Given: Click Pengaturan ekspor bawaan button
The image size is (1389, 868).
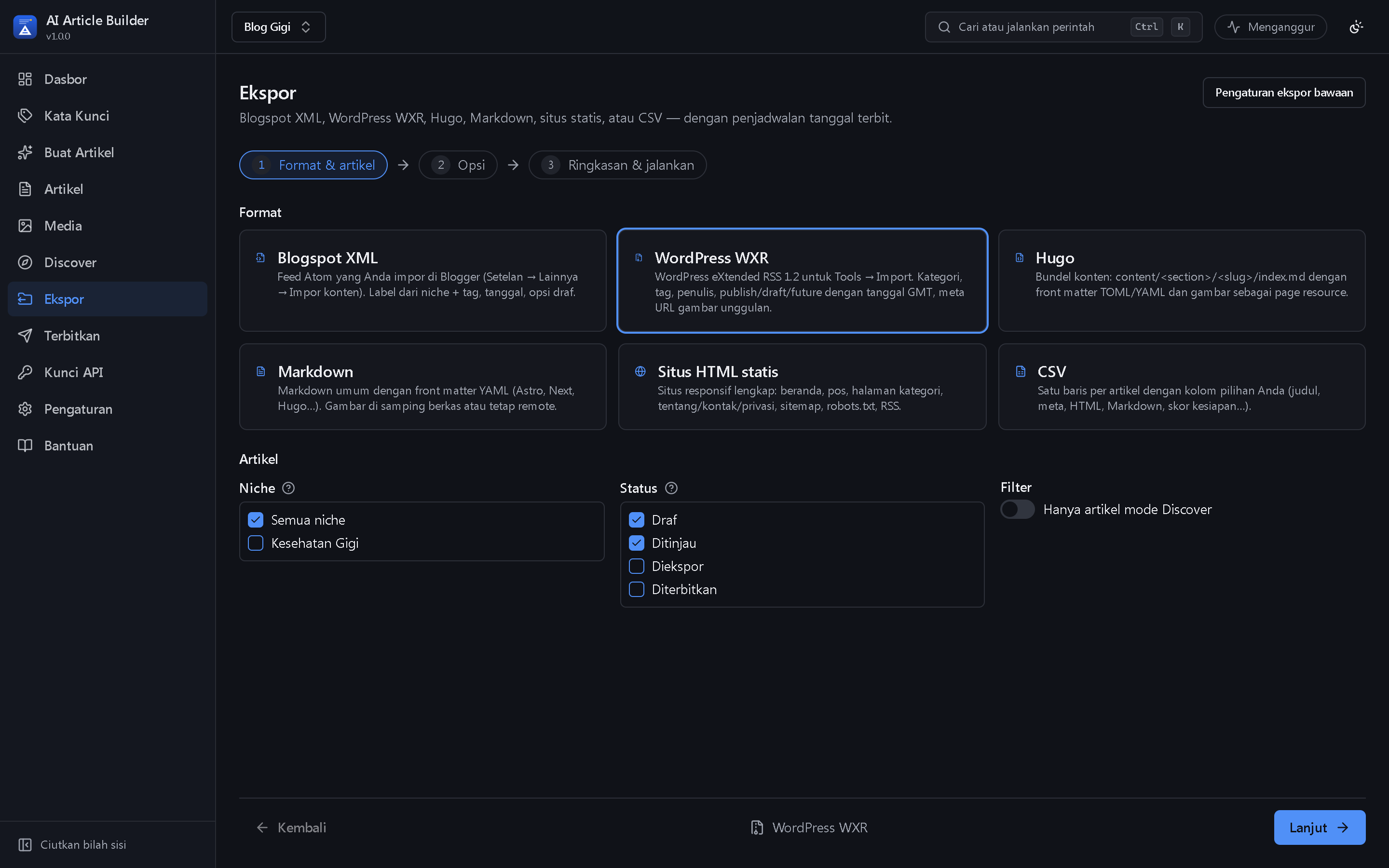Looking at the screenshot, I should tap(1284, 93).
